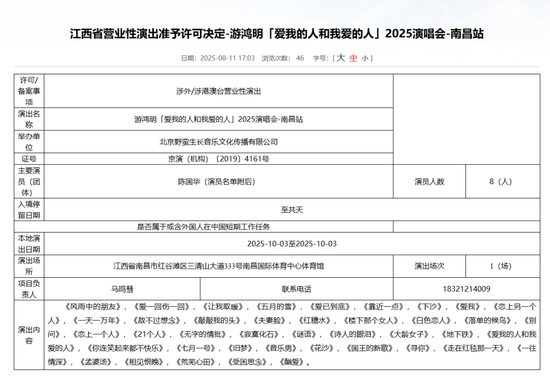The width and height of the screenshot is (550, 376).
Task: Click the 入境停留日期 value 至共天
Action: click(292, 210)
